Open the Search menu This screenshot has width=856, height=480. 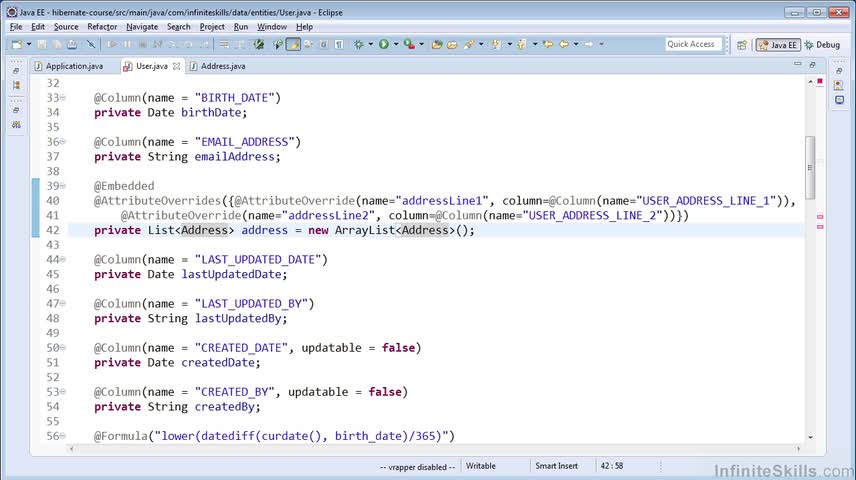pos(179,27)
